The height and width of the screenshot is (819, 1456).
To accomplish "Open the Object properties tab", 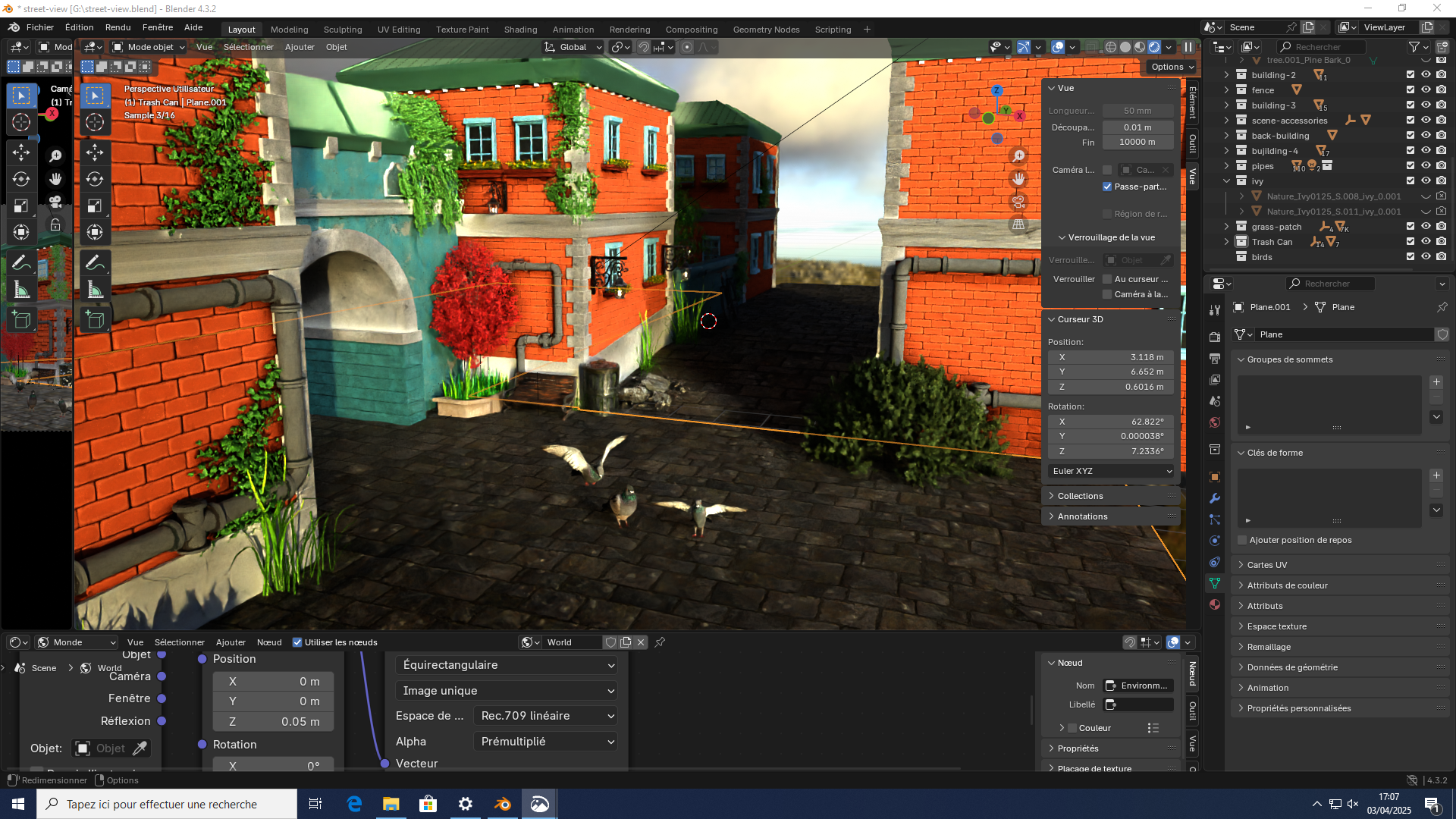I will (1215, 477).
